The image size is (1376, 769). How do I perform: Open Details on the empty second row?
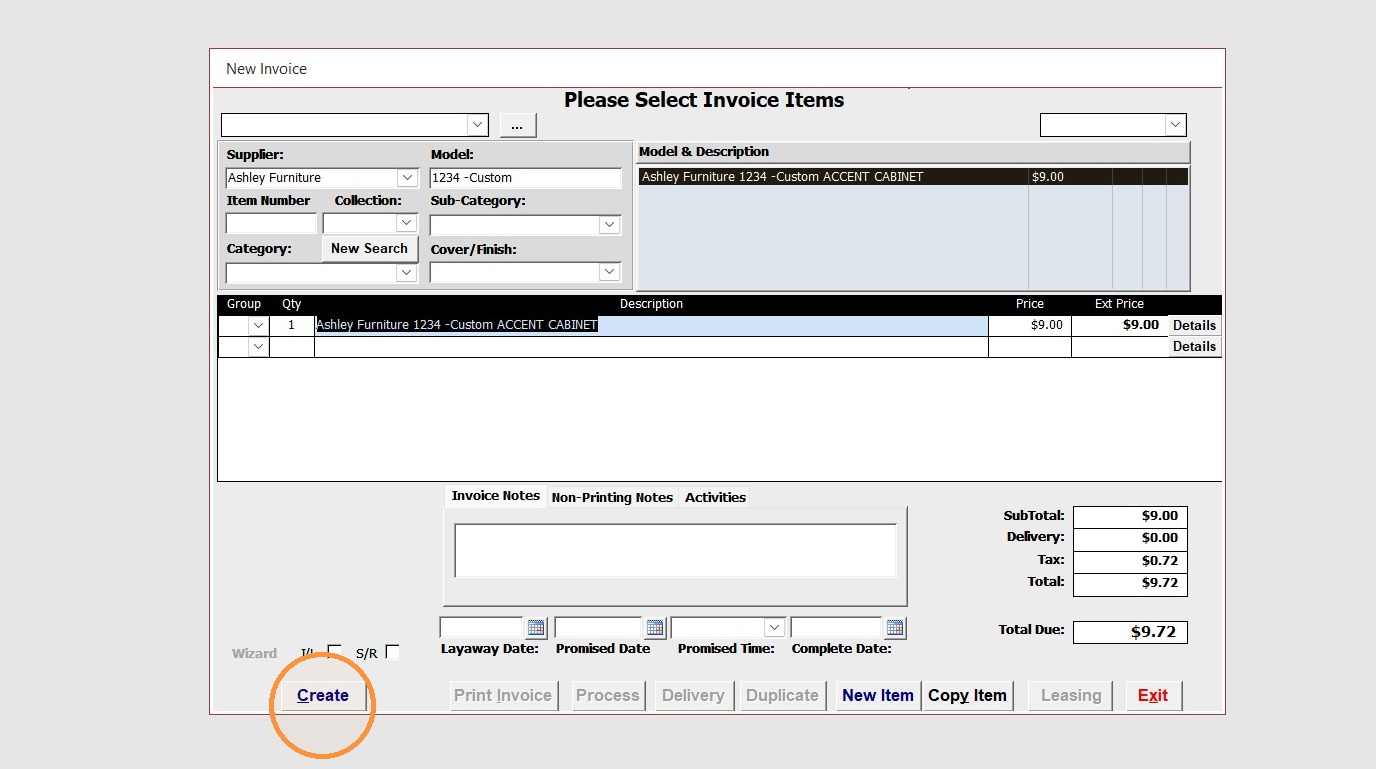[1194, 347]
